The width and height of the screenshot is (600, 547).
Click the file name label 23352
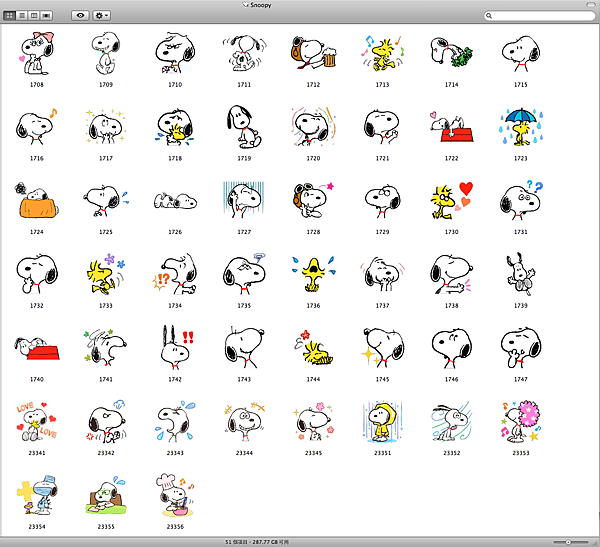pos(452,453)
